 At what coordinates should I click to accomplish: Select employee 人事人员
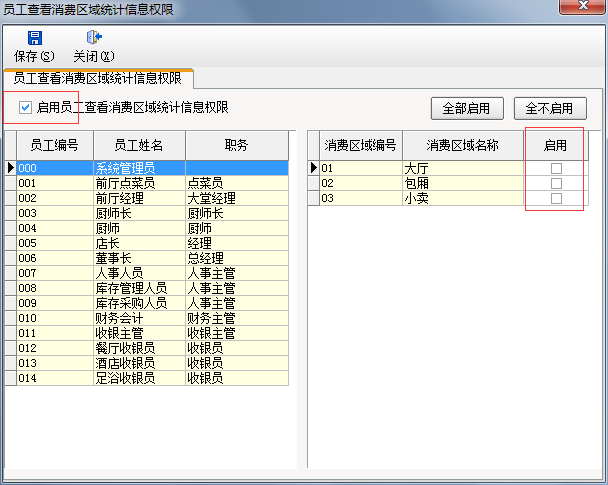pos(139,273)
